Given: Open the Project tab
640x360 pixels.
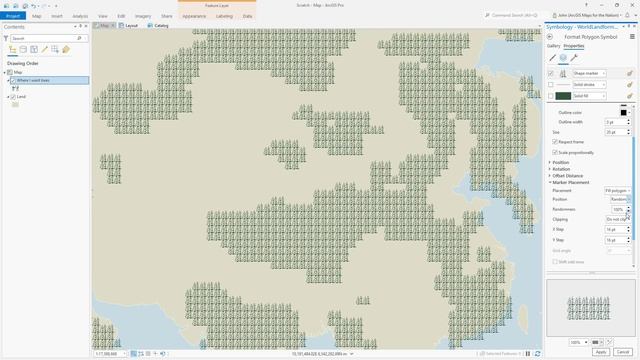Looking at the screenshot, I should click(13, 16).
